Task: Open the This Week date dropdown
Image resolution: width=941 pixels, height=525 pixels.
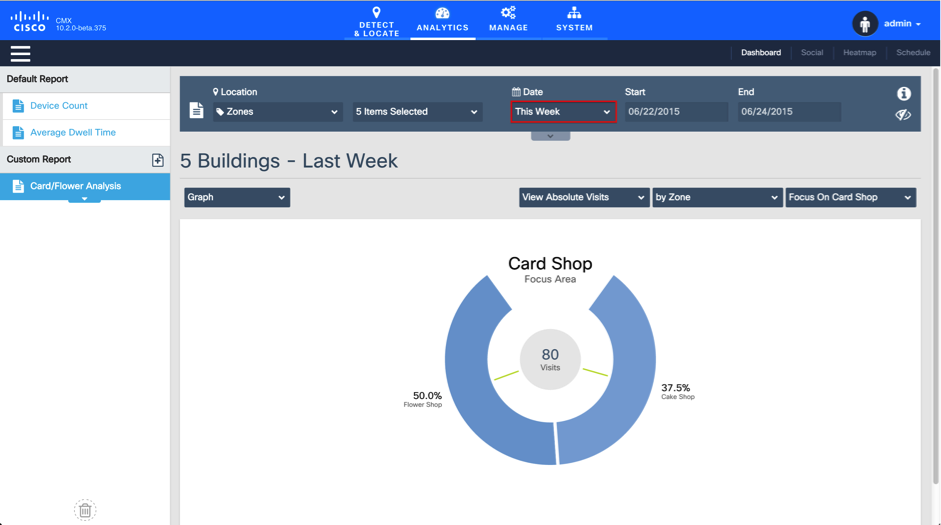Action: click(562, 112)
